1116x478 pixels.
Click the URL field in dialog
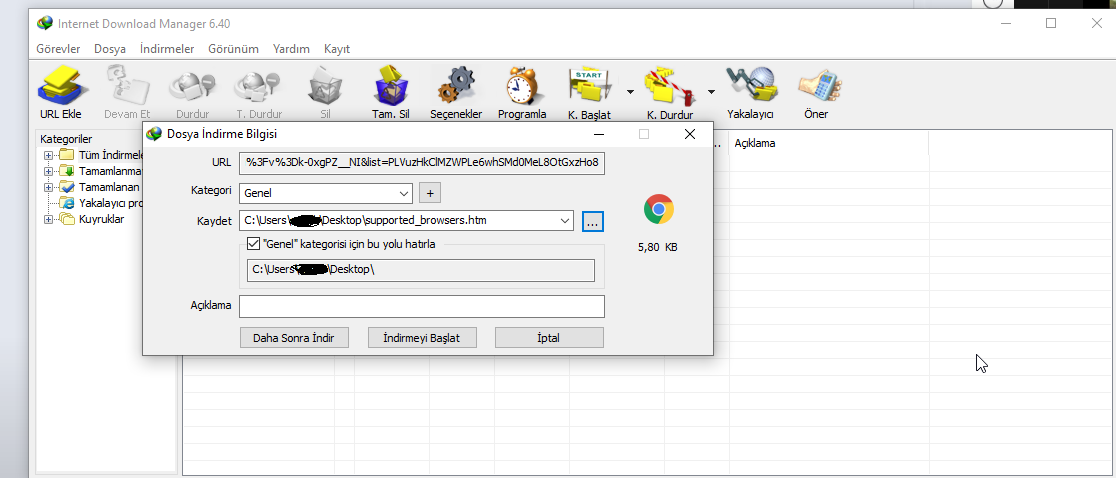[x=421, y=162]
